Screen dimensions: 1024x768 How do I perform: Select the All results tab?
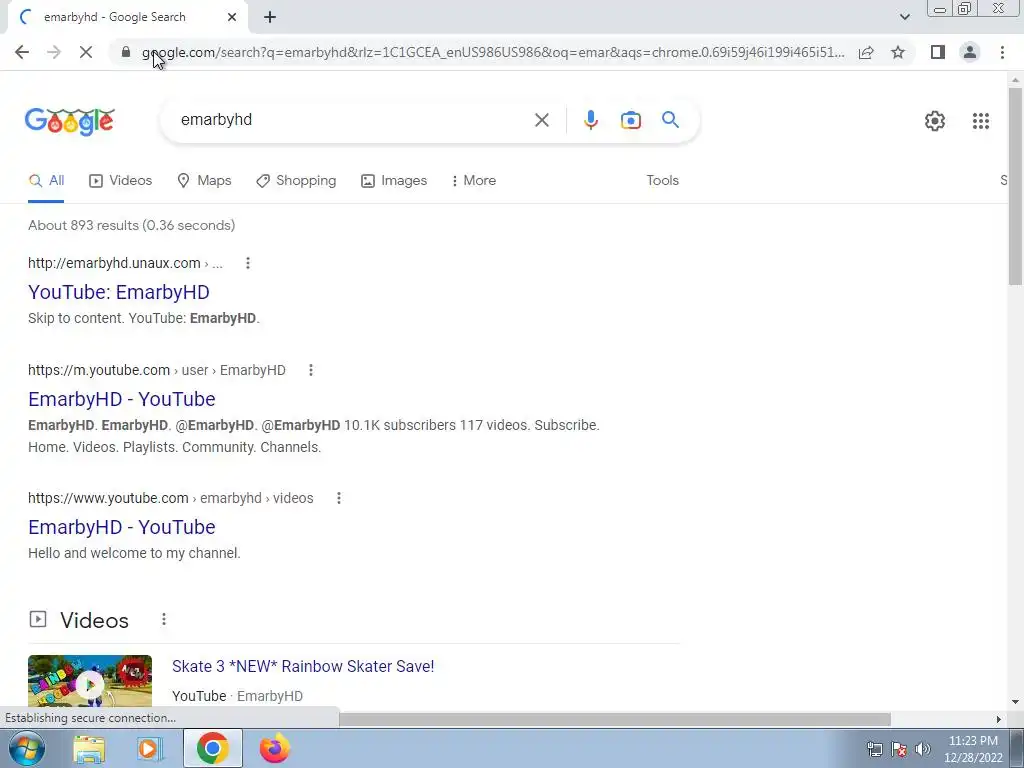[x=46, y=181]
